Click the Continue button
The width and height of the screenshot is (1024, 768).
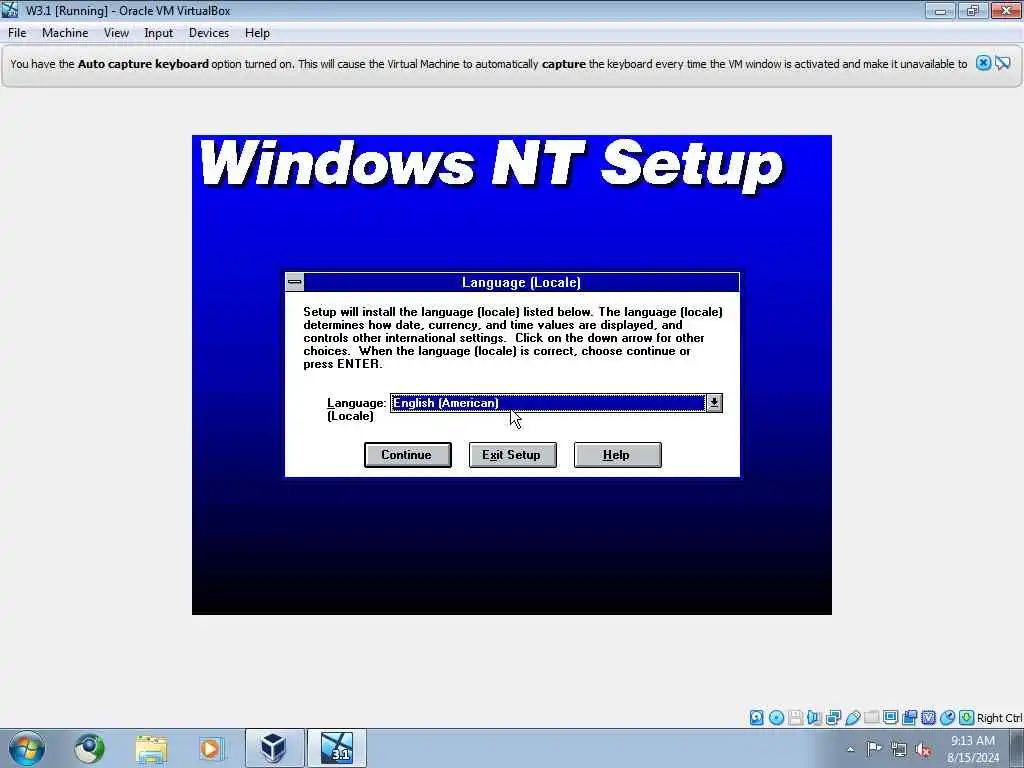[408, 455]
